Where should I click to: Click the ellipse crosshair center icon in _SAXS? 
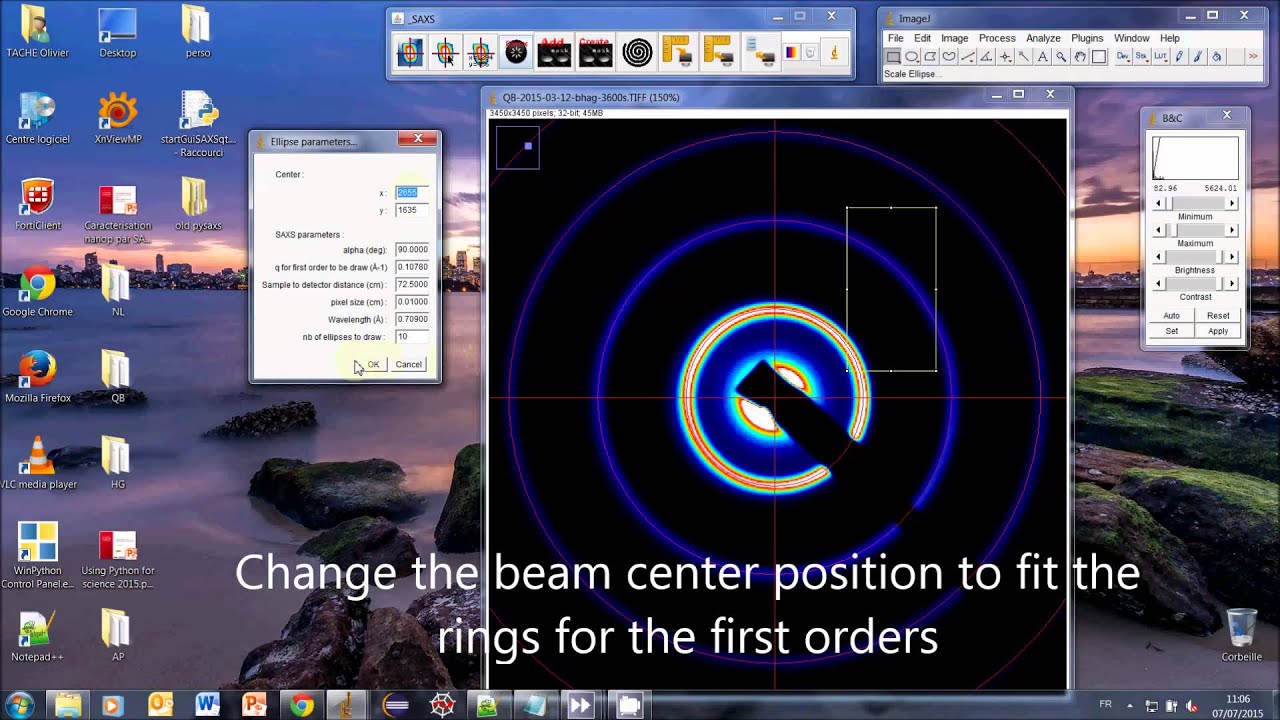coord(445,52)
